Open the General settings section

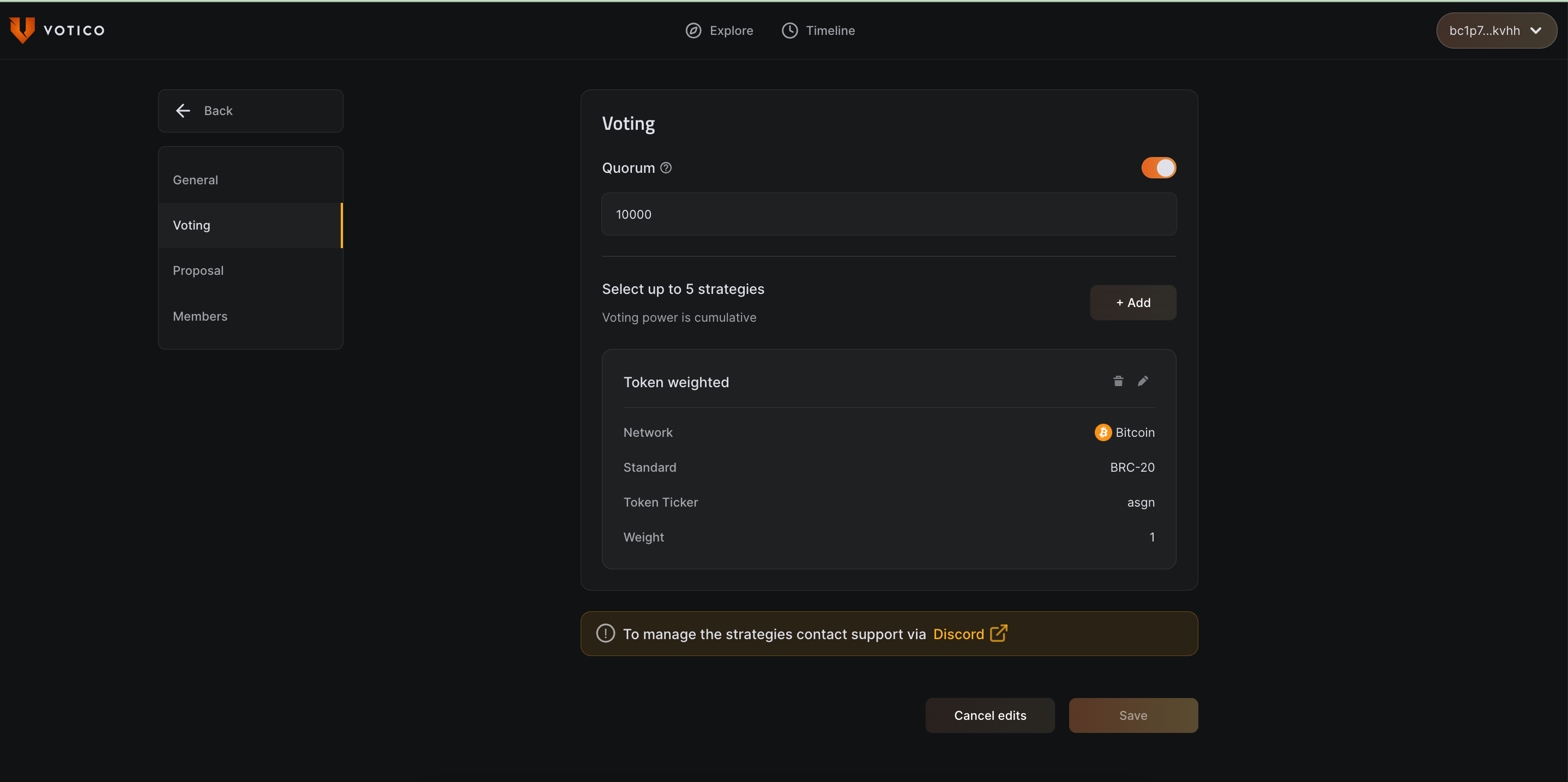(x=195, y=179)
